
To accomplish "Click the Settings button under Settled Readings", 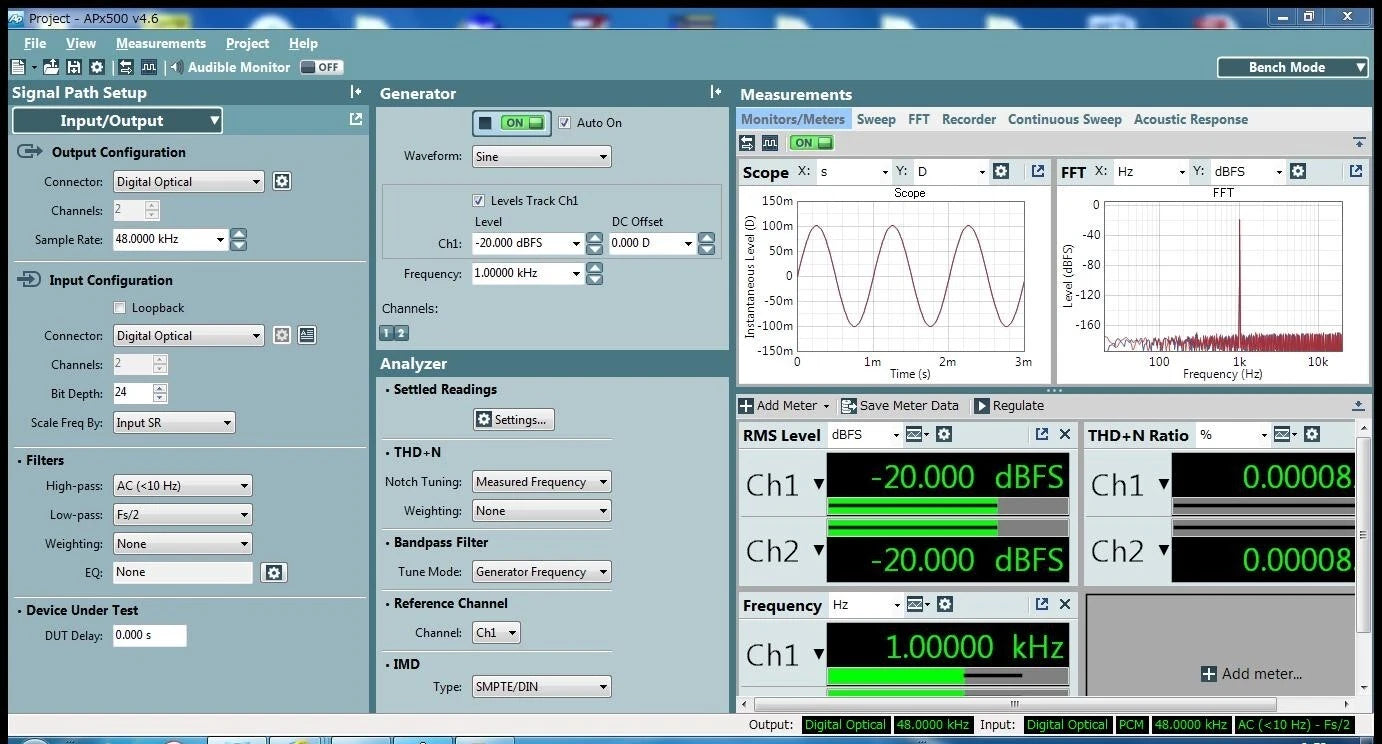I will pos(513,419).
